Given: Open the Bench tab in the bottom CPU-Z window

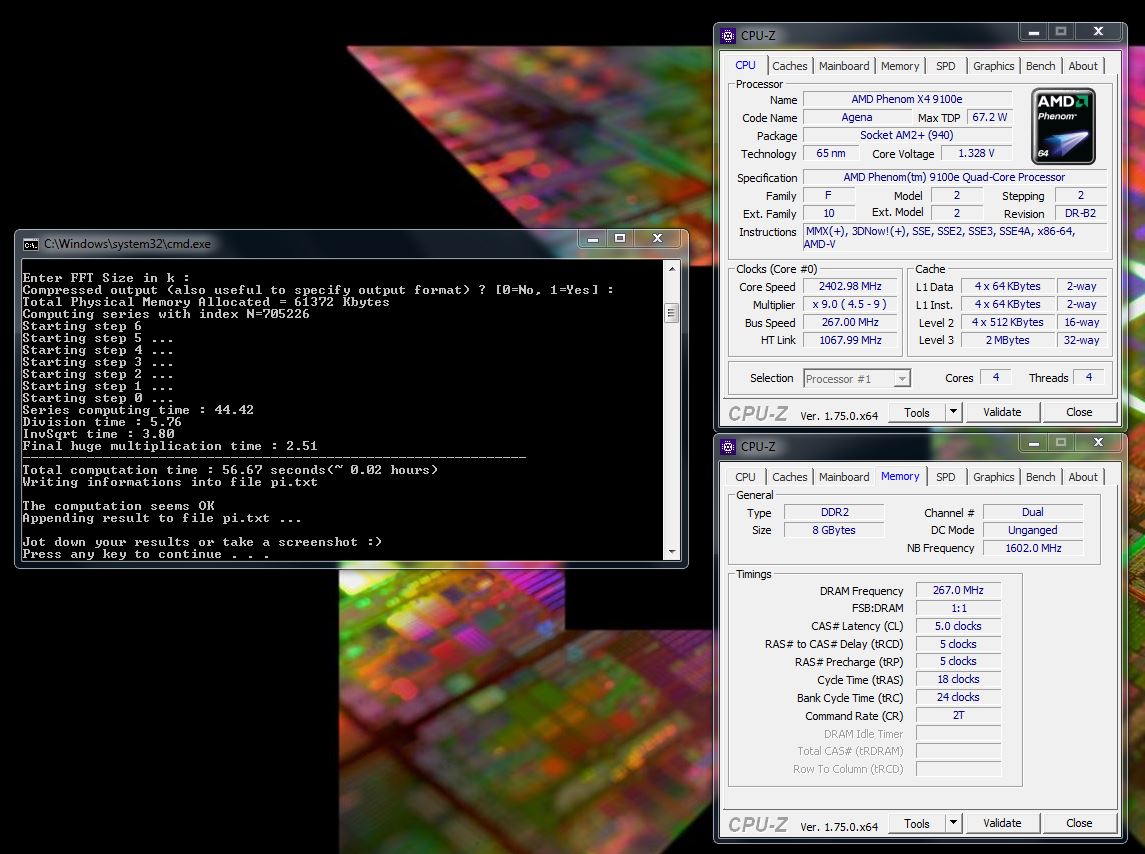Looking at the screenshot, I should click(1040, 477).
